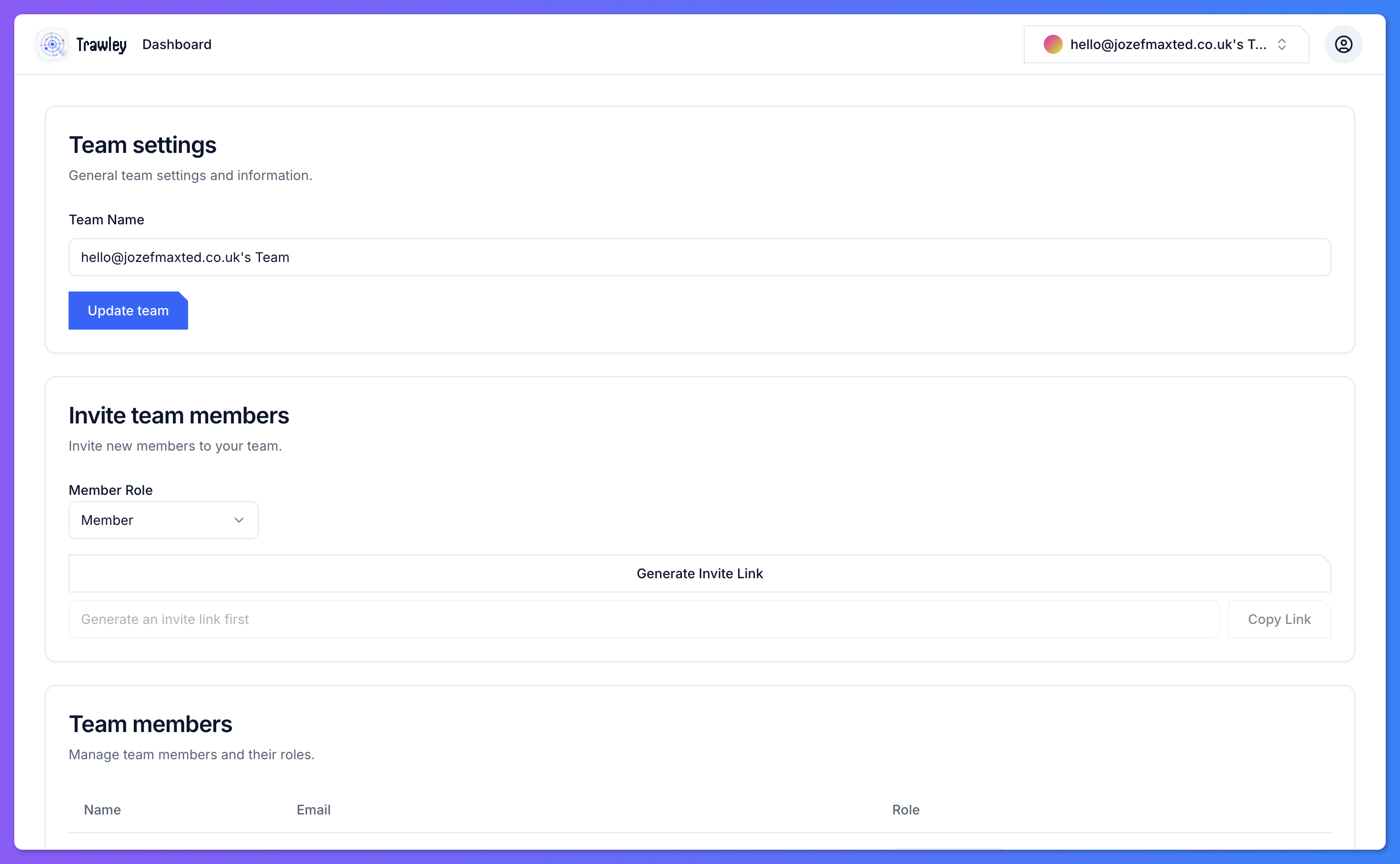Click the Team settings heading

(x=142, y=145)
